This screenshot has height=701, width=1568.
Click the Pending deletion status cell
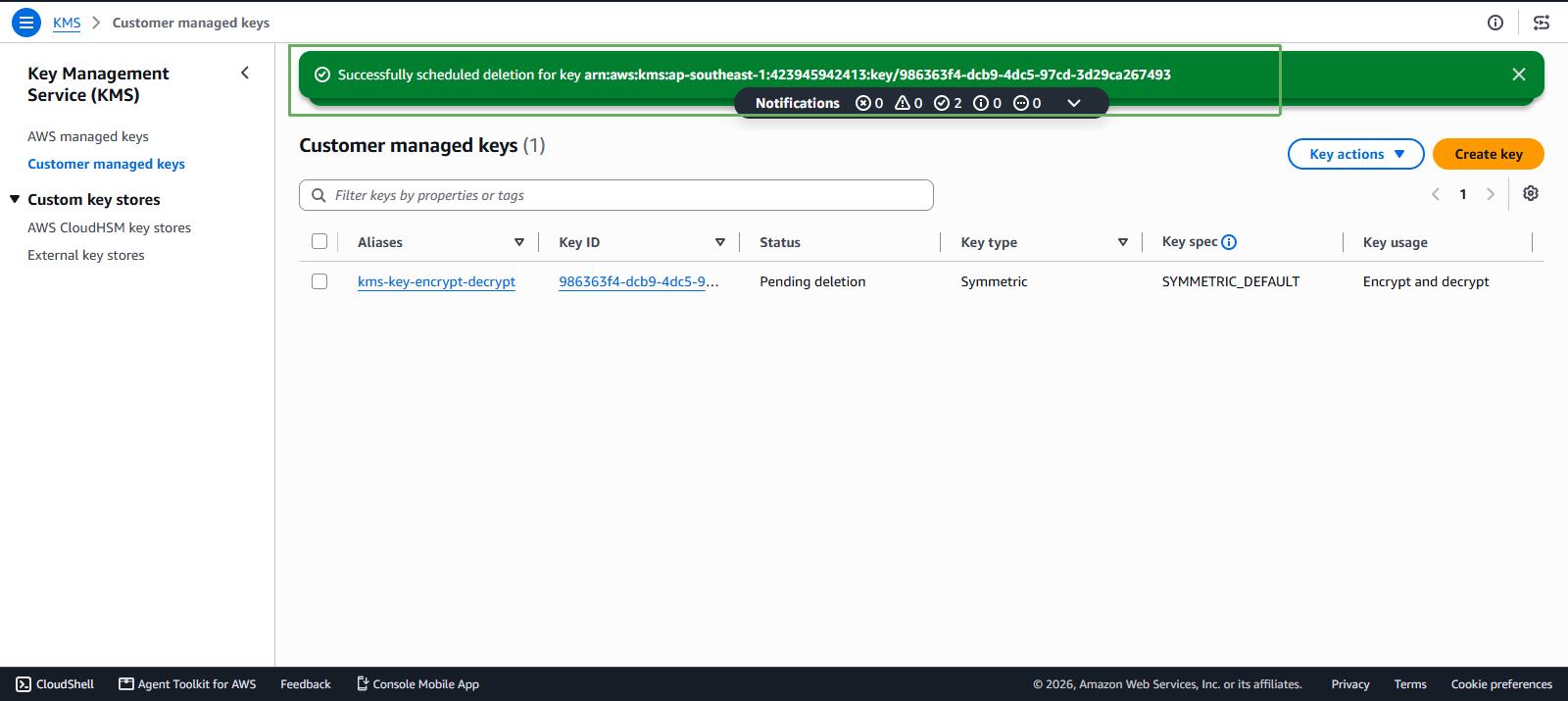[x=812, y=281]
